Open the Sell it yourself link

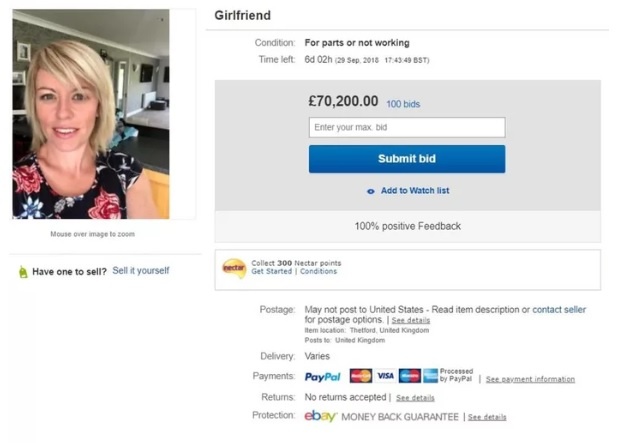click(141, 271)
